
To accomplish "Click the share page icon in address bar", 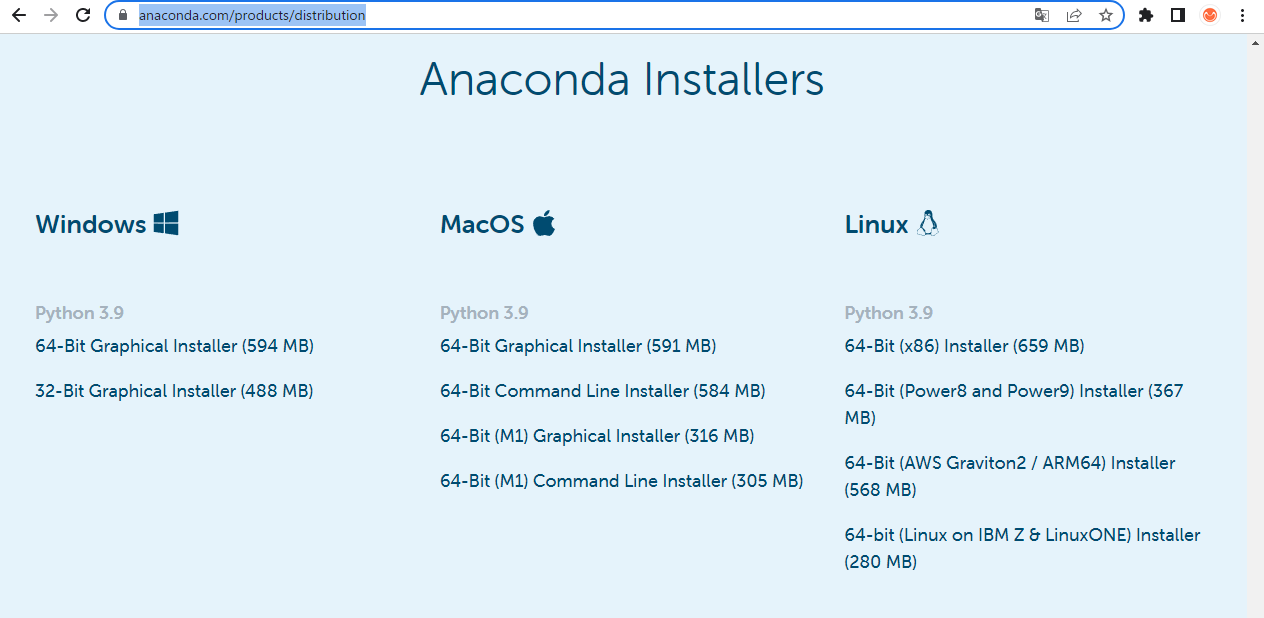I will (1074, 15).
